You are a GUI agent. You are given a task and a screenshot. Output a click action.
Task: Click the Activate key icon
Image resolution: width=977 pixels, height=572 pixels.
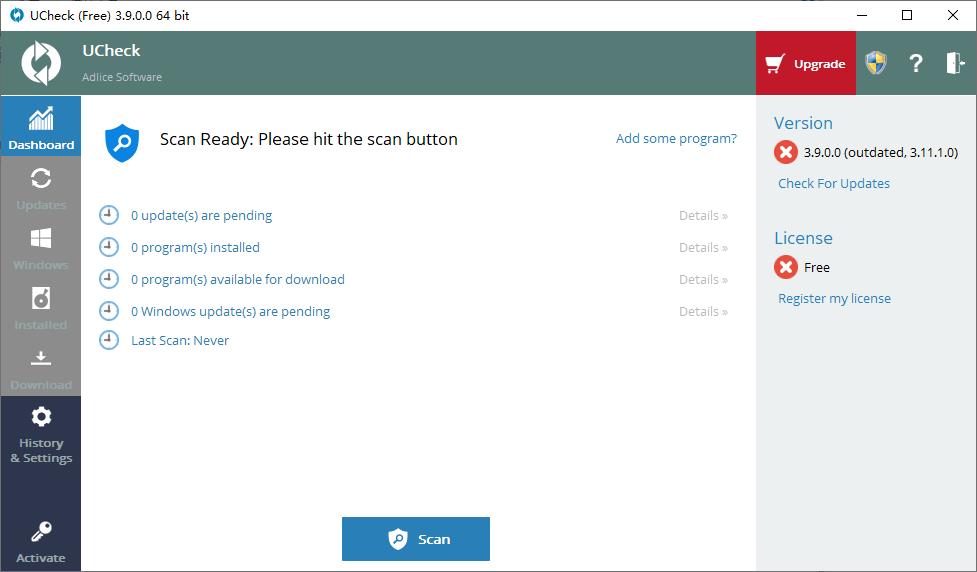(x=41, y=541)
